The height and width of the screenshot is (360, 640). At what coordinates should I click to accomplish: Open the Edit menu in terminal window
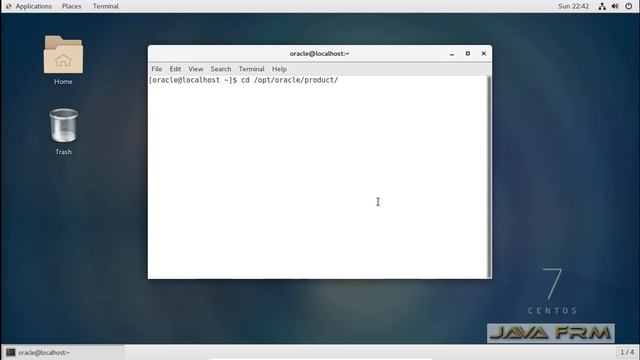(x=175, y=69)
